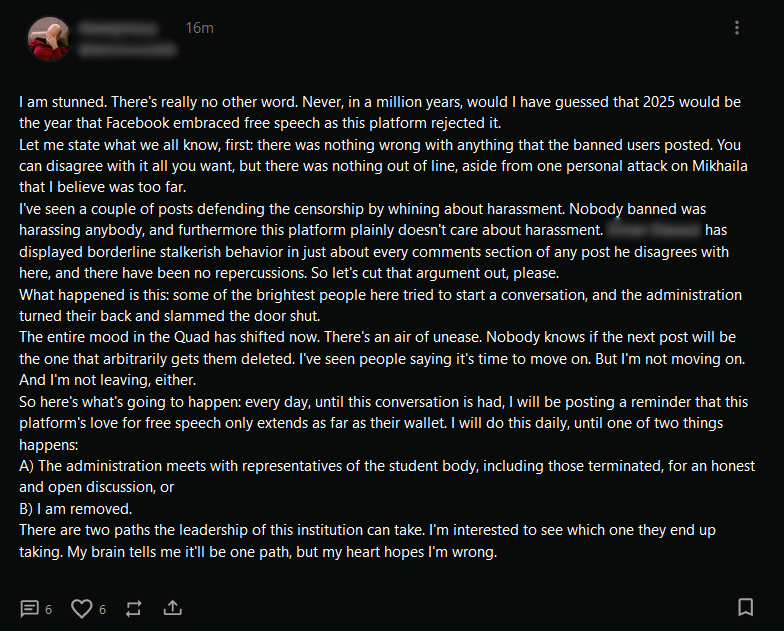Click the line "B) I am removed."
The height and width of the screenshot is (631, 784).
tap(76, 509)
